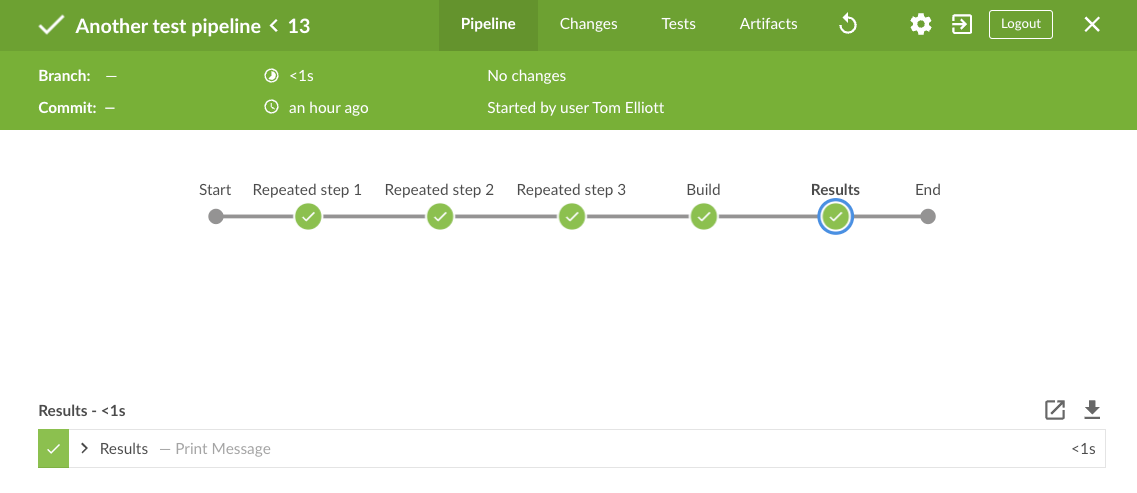Select the Repeated step 2 stage node

440,216
